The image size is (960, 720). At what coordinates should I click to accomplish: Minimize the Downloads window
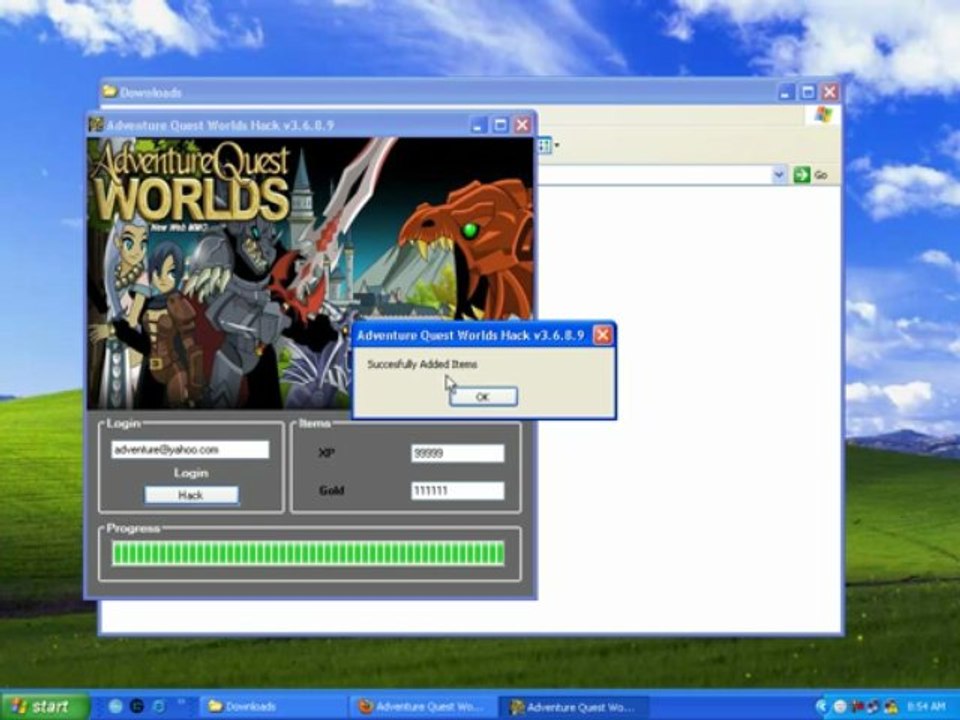(787, 92)
